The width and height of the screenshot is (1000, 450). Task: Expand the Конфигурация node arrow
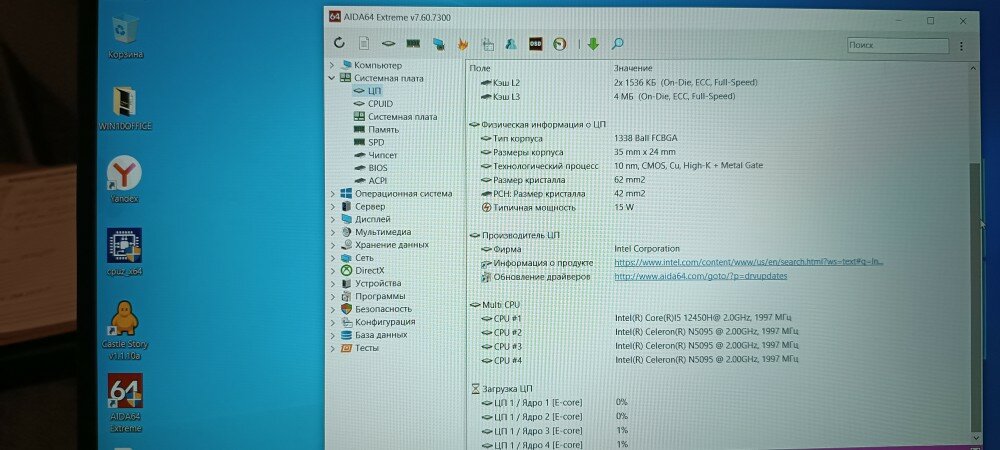pos(332,322)
